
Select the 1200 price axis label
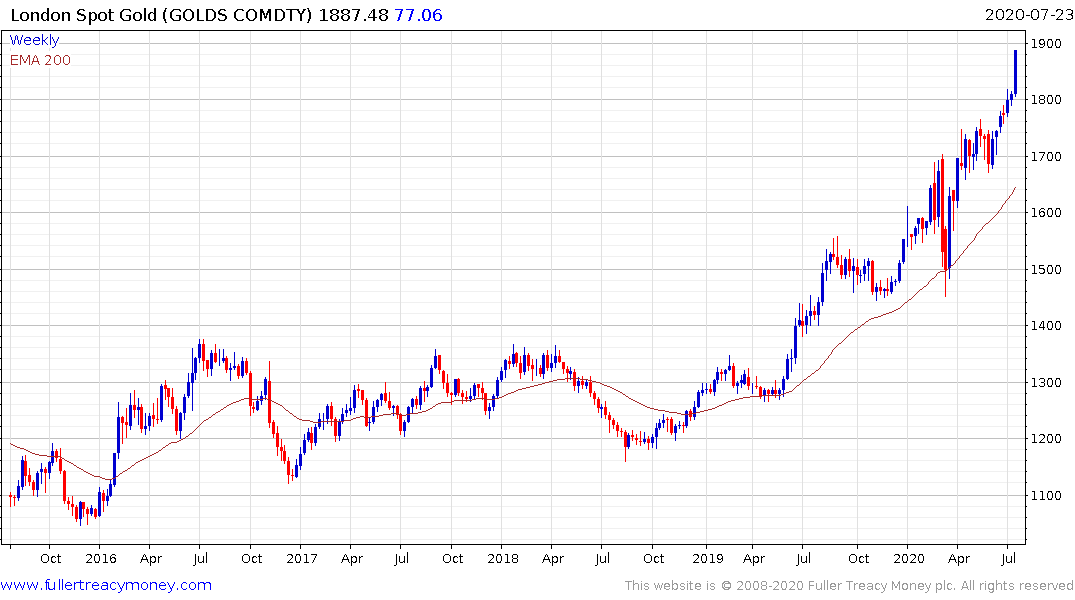point(1046,439)
